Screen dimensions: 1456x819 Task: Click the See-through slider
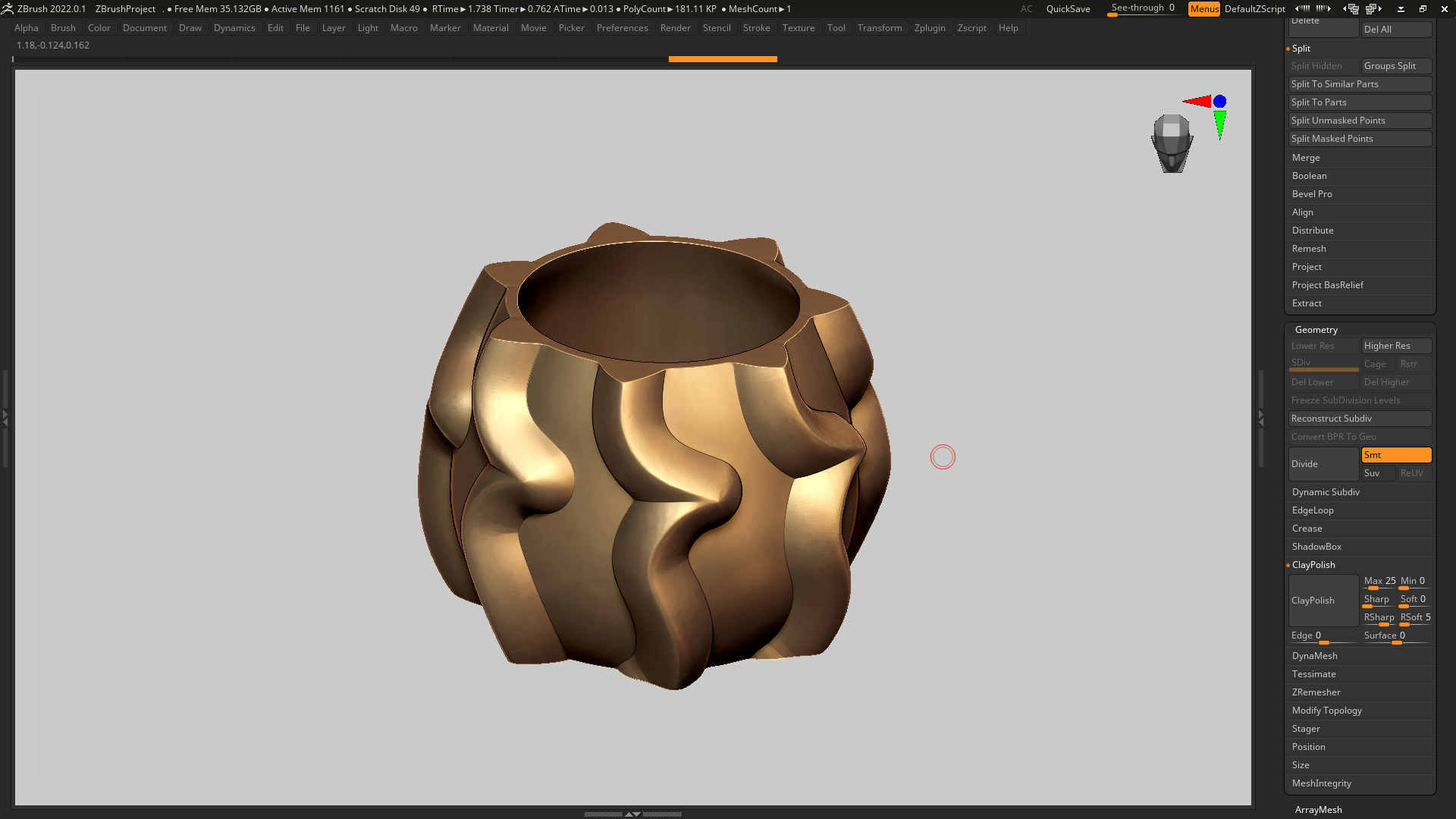click(x=1144, y=9)
